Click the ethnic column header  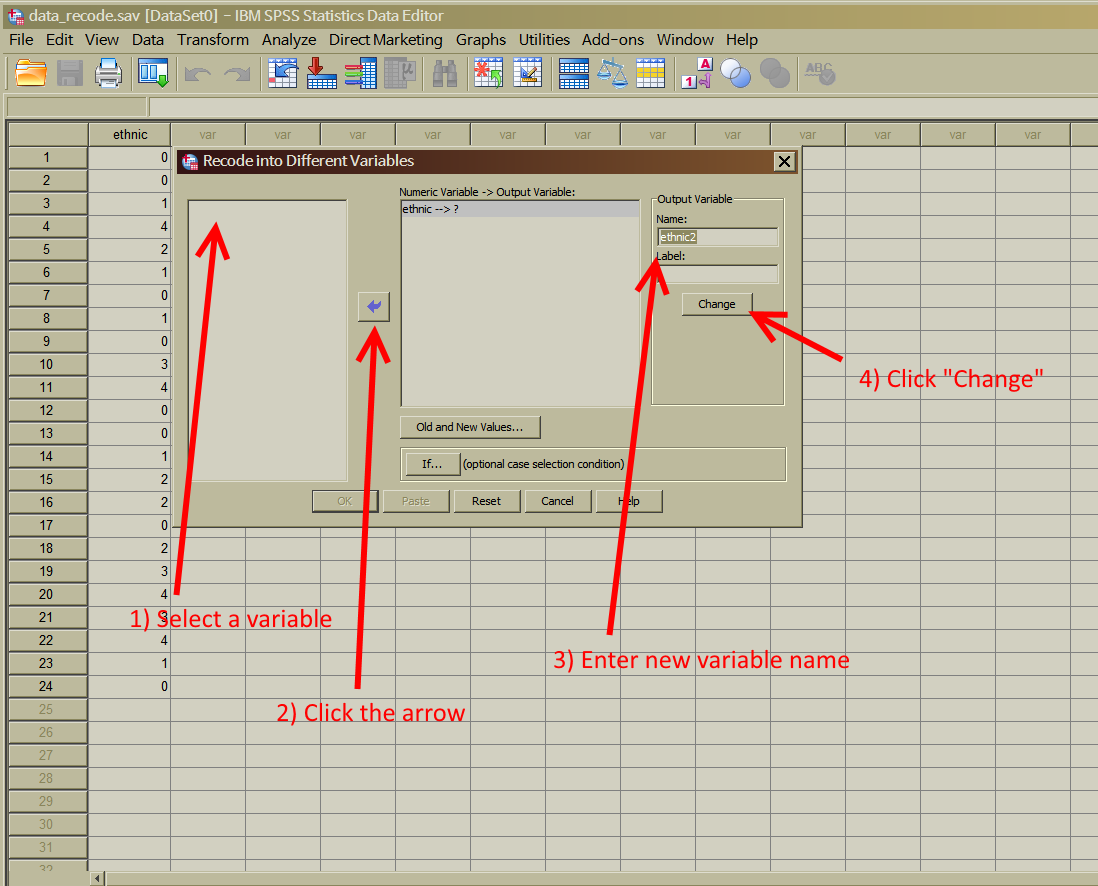pos(130,134)
